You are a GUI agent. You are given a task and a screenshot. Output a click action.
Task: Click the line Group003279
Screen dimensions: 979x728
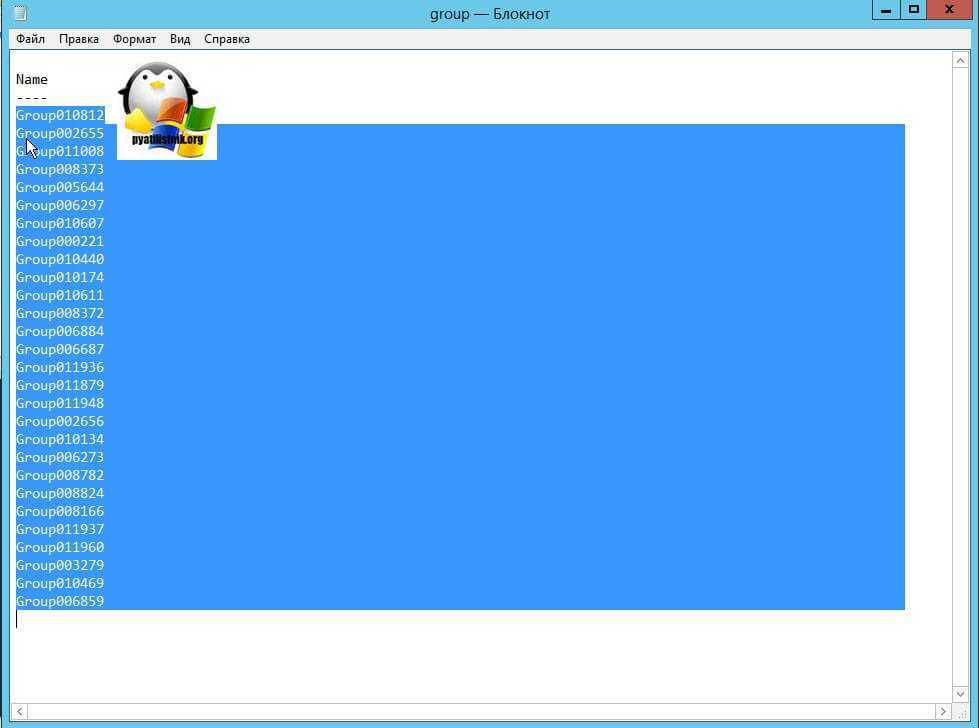60,566
